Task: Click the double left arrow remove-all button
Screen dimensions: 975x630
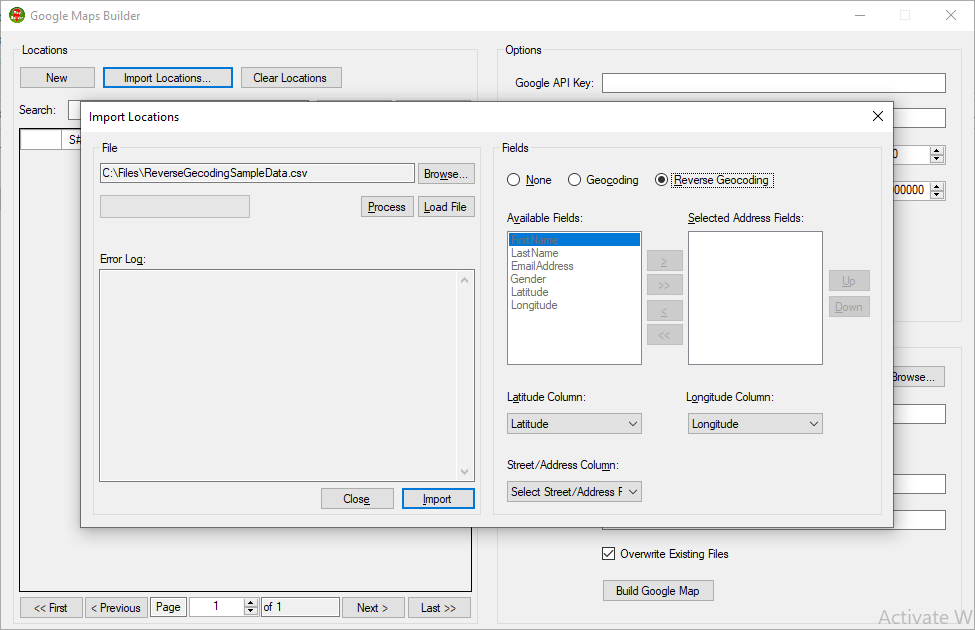Action: click(665, 335)
